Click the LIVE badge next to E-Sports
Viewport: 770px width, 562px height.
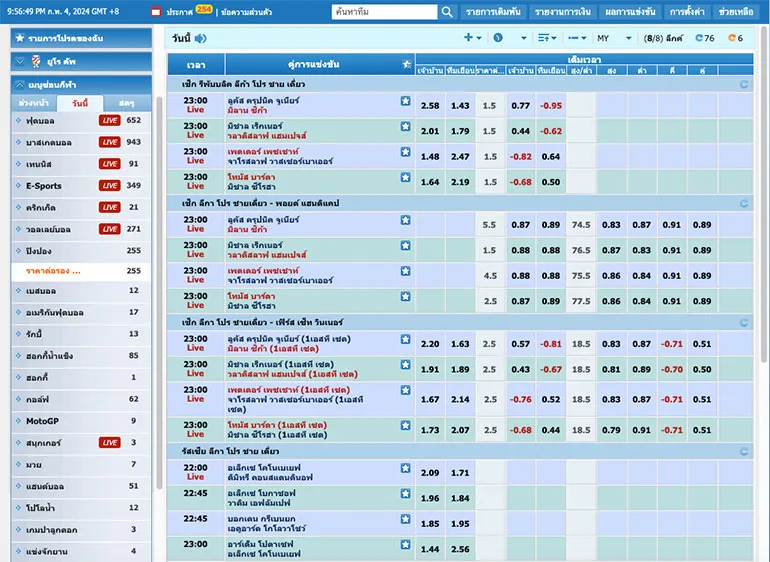click(110, 186)
